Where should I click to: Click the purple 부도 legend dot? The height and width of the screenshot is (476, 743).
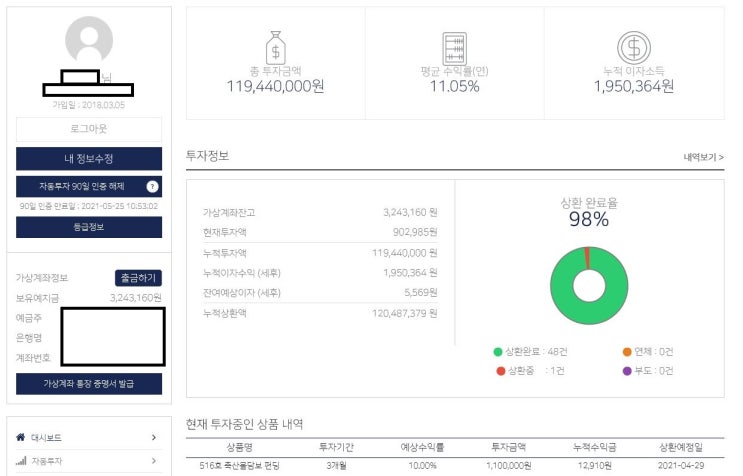click(627, 371)
